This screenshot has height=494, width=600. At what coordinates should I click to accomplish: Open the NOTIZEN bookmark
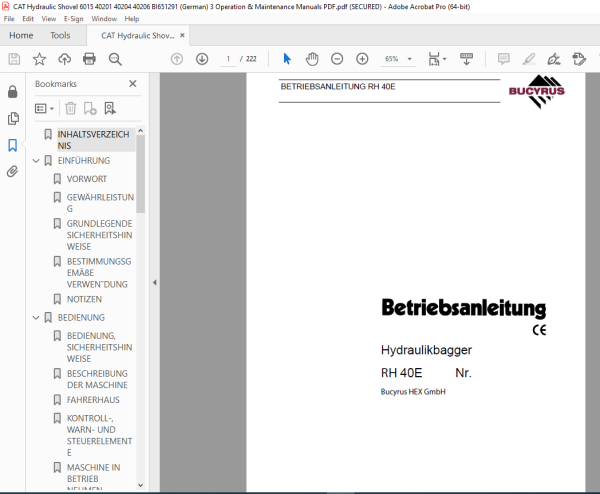pos(84,299)
